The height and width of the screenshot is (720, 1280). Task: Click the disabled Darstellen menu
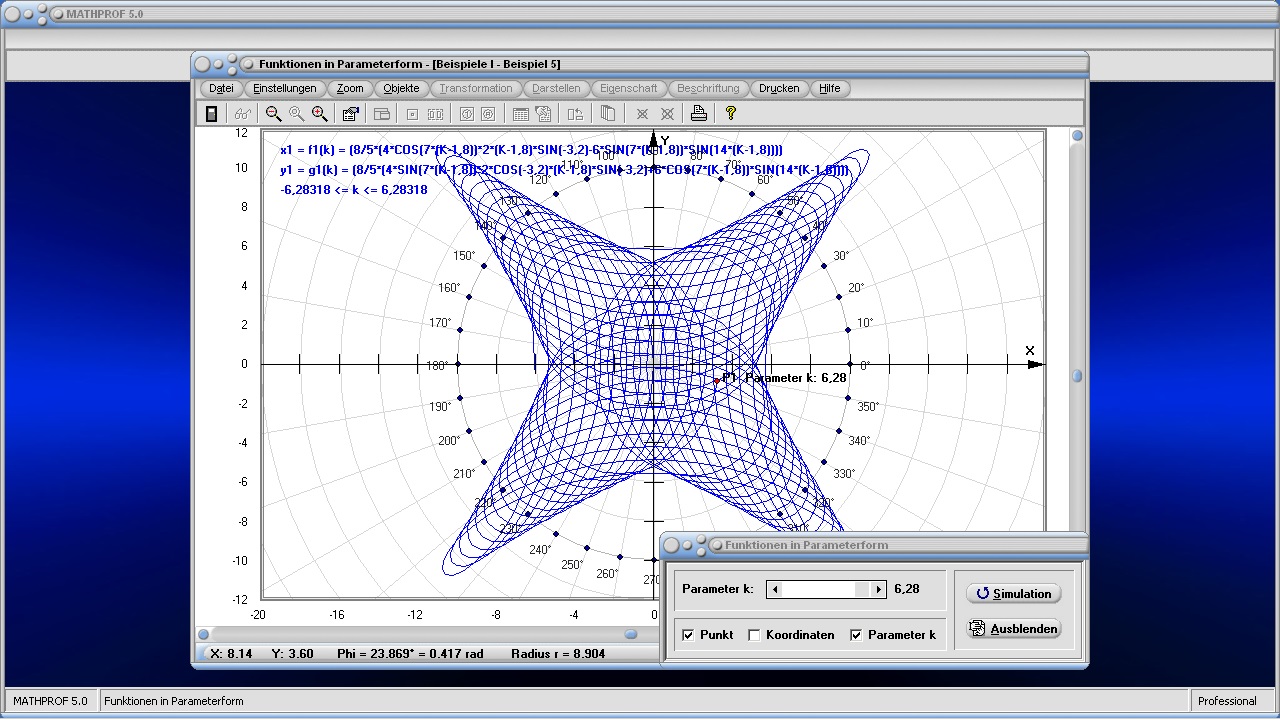click(x=556, y=88)
